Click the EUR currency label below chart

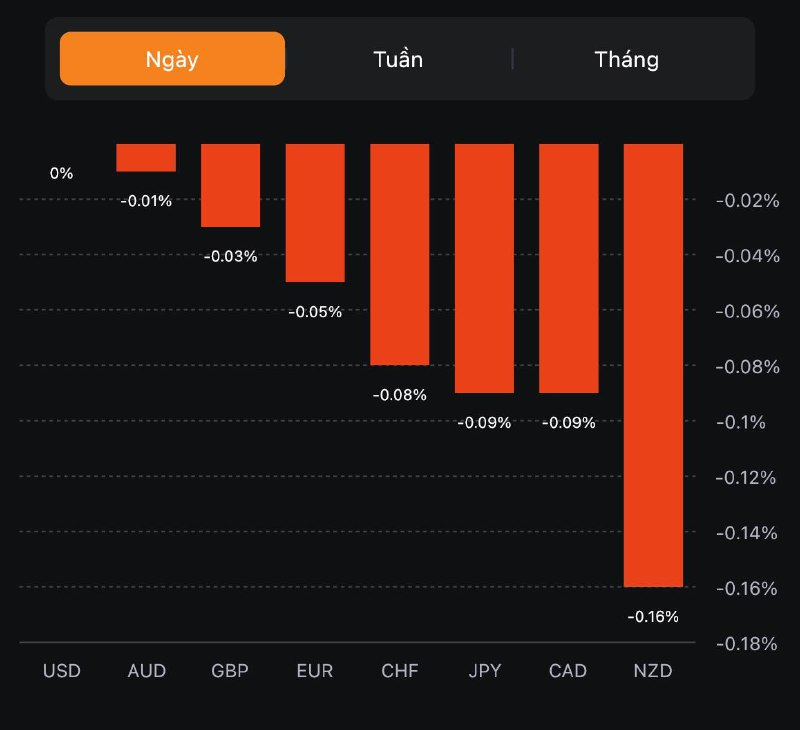click(x=315, y=670)
